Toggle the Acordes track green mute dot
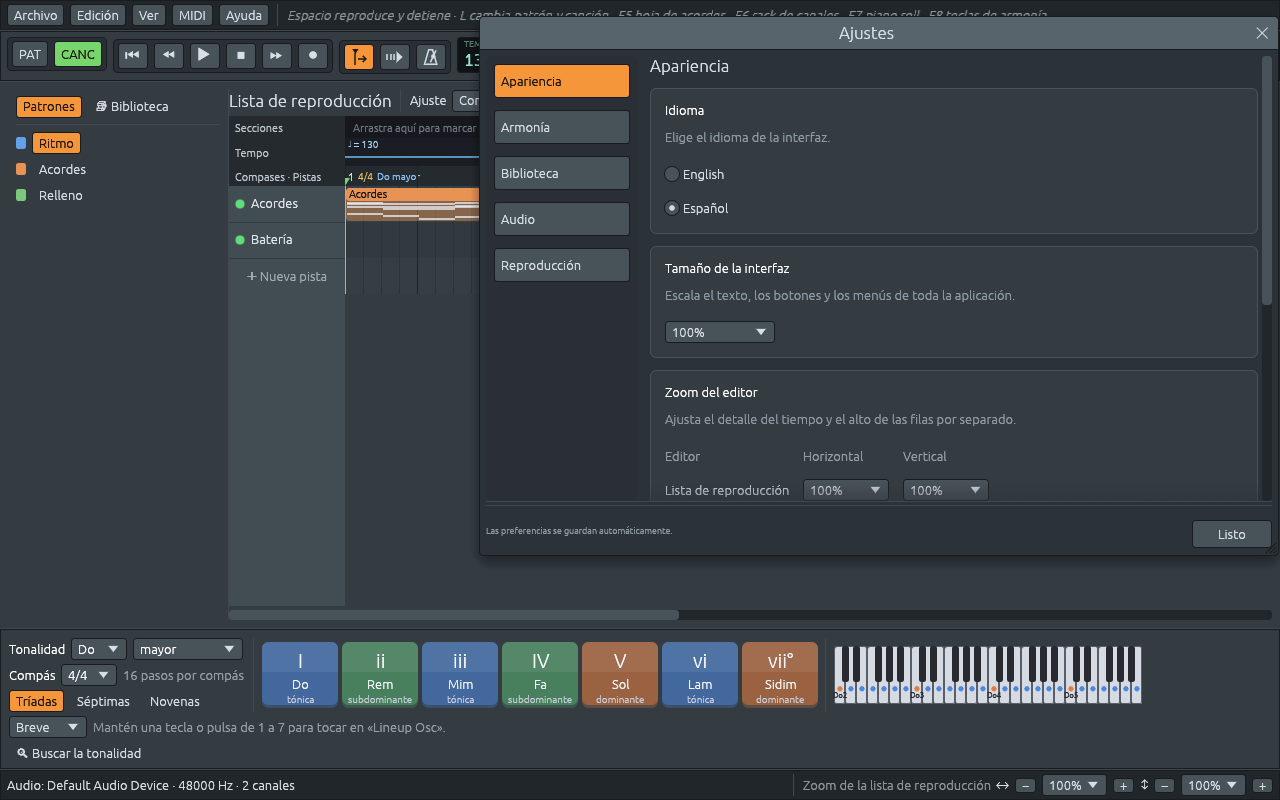1280x800 pixels. 240,204
